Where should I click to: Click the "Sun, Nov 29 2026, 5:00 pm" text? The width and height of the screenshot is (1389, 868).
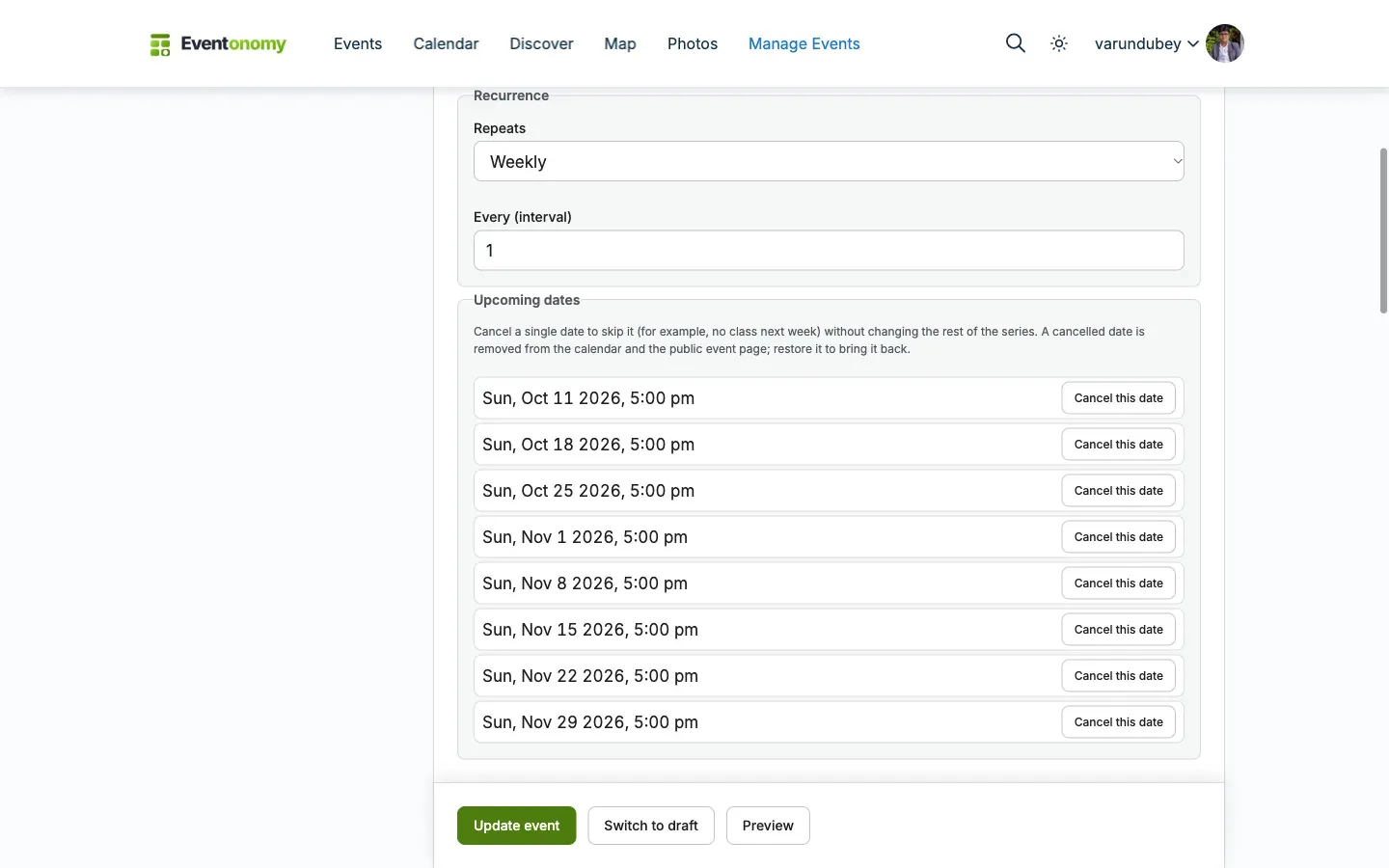(x=590, y=722)
